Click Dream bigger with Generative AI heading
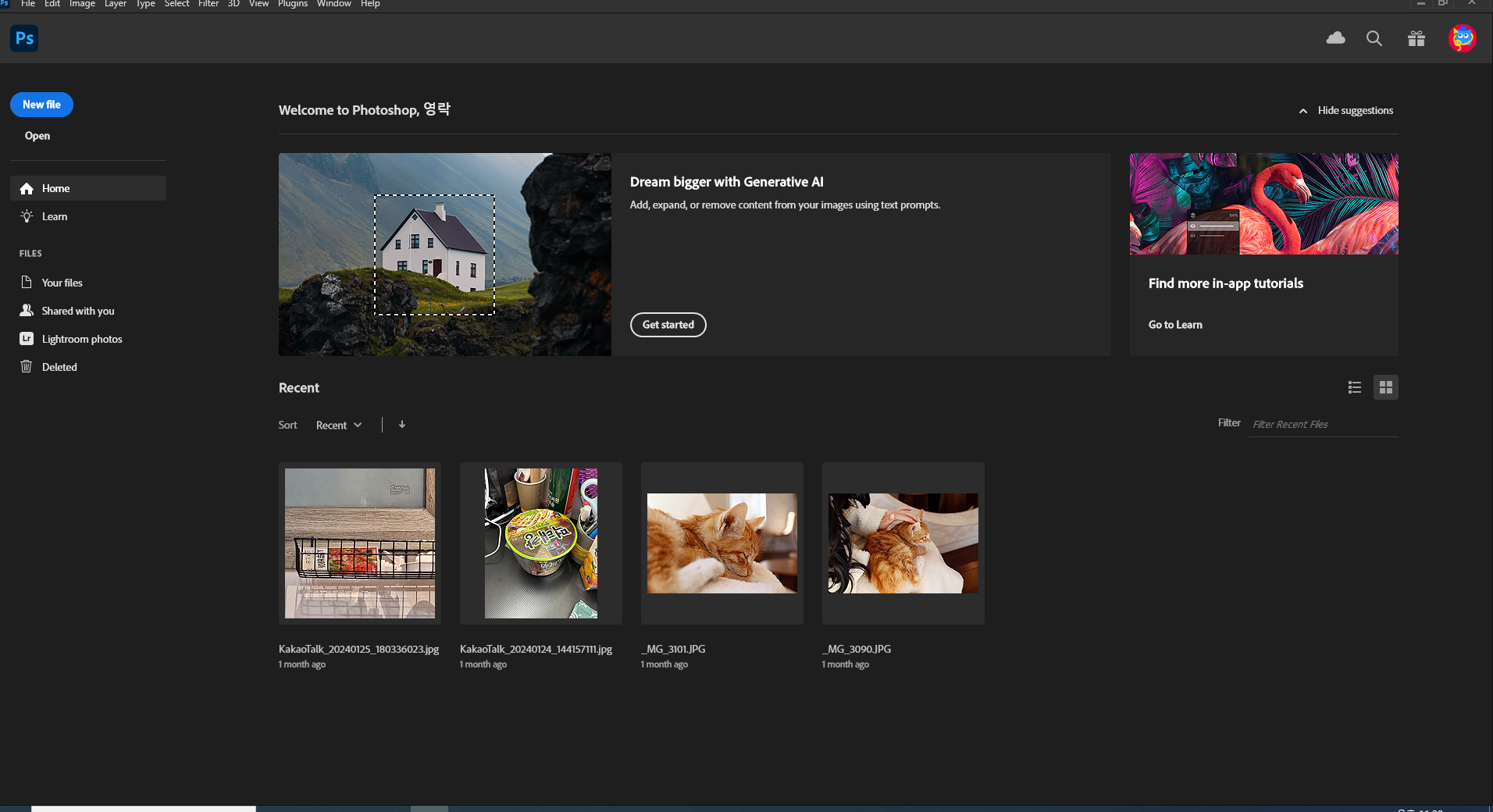 (727, 182)
